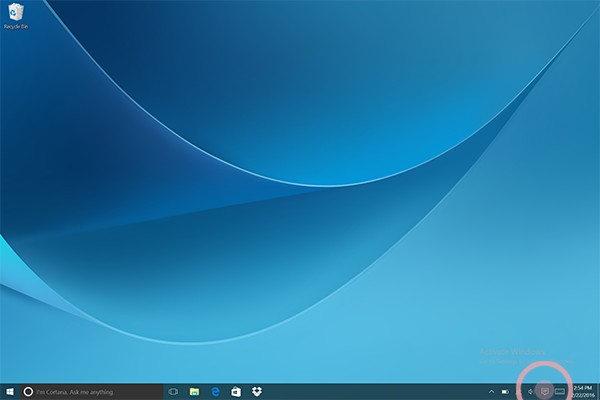Open the Windows Start menu

click(10, 392)
